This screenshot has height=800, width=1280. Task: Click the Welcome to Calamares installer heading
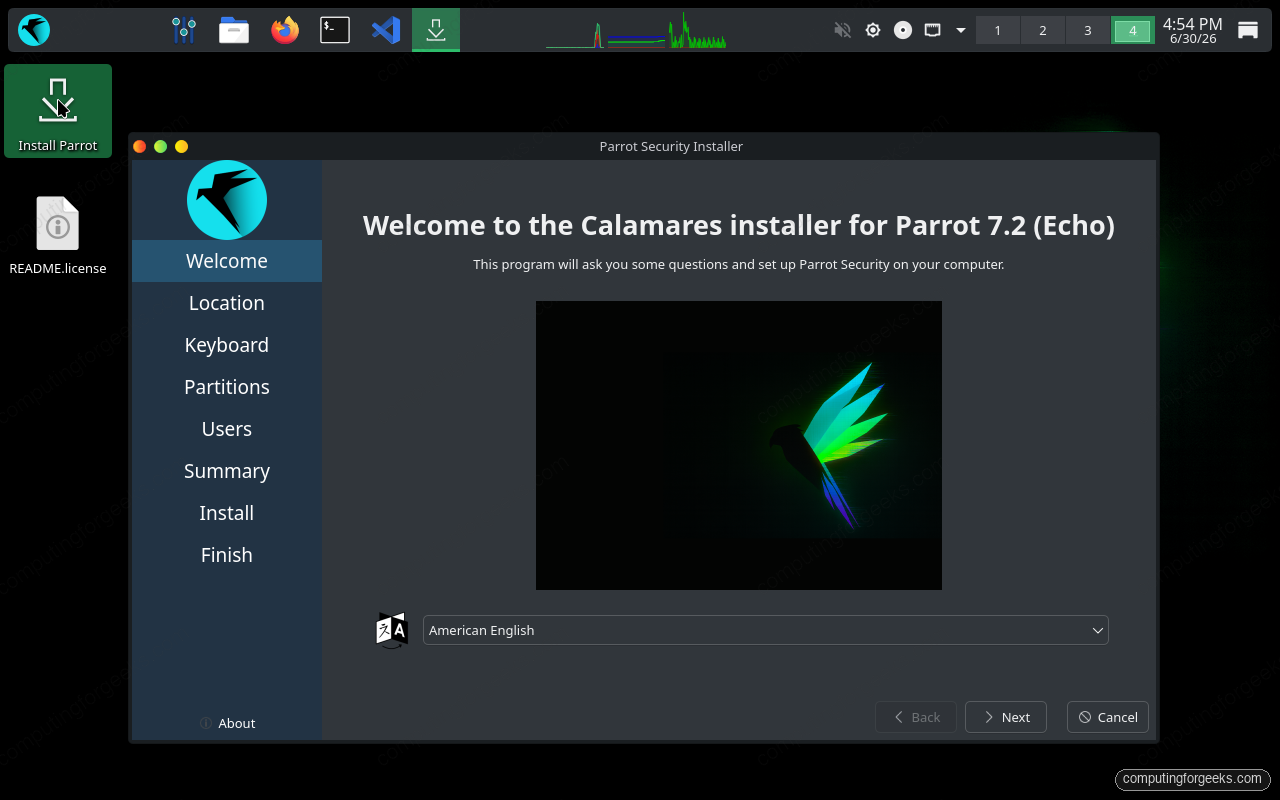[739, 225]
